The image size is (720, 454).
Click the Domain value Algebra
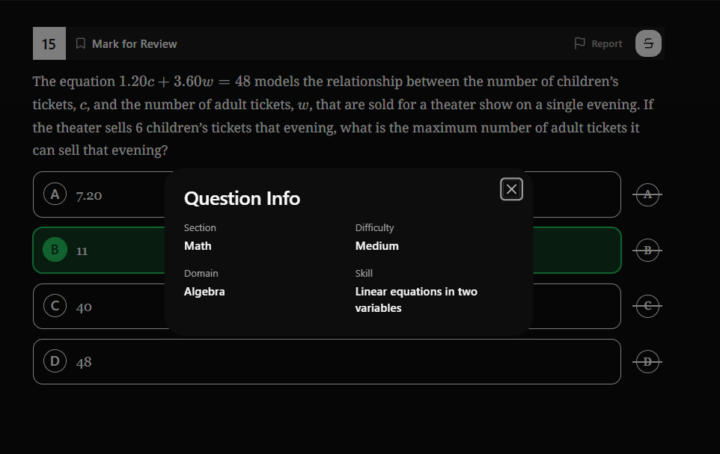pos(204,292)
